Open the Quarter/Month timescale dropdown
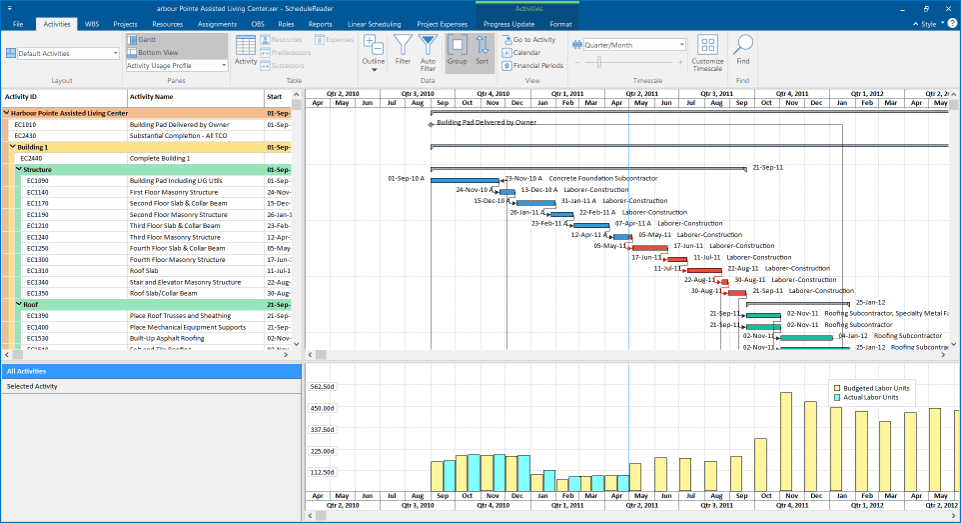 (682, 45)
